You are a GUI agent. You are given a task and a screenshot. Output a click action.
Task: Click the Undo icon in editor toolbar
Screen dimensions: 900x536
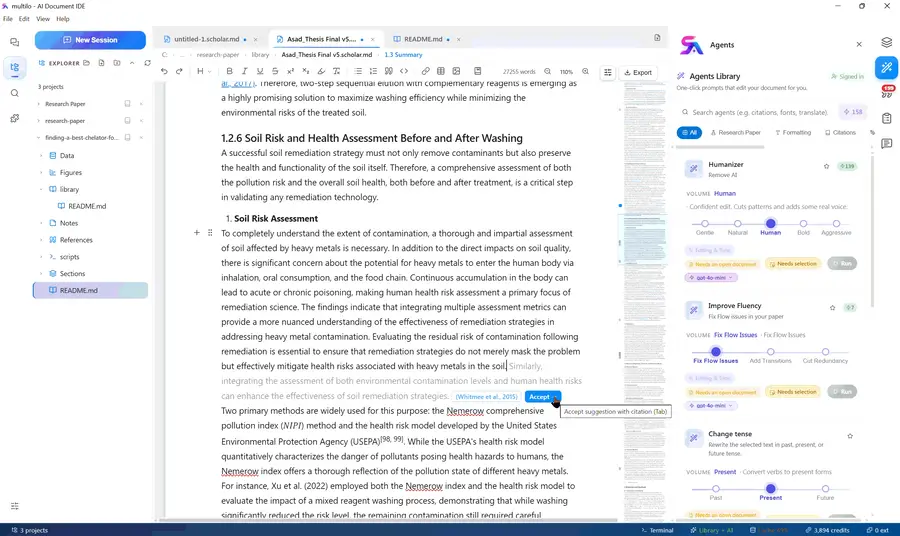(x=164, y=71)
